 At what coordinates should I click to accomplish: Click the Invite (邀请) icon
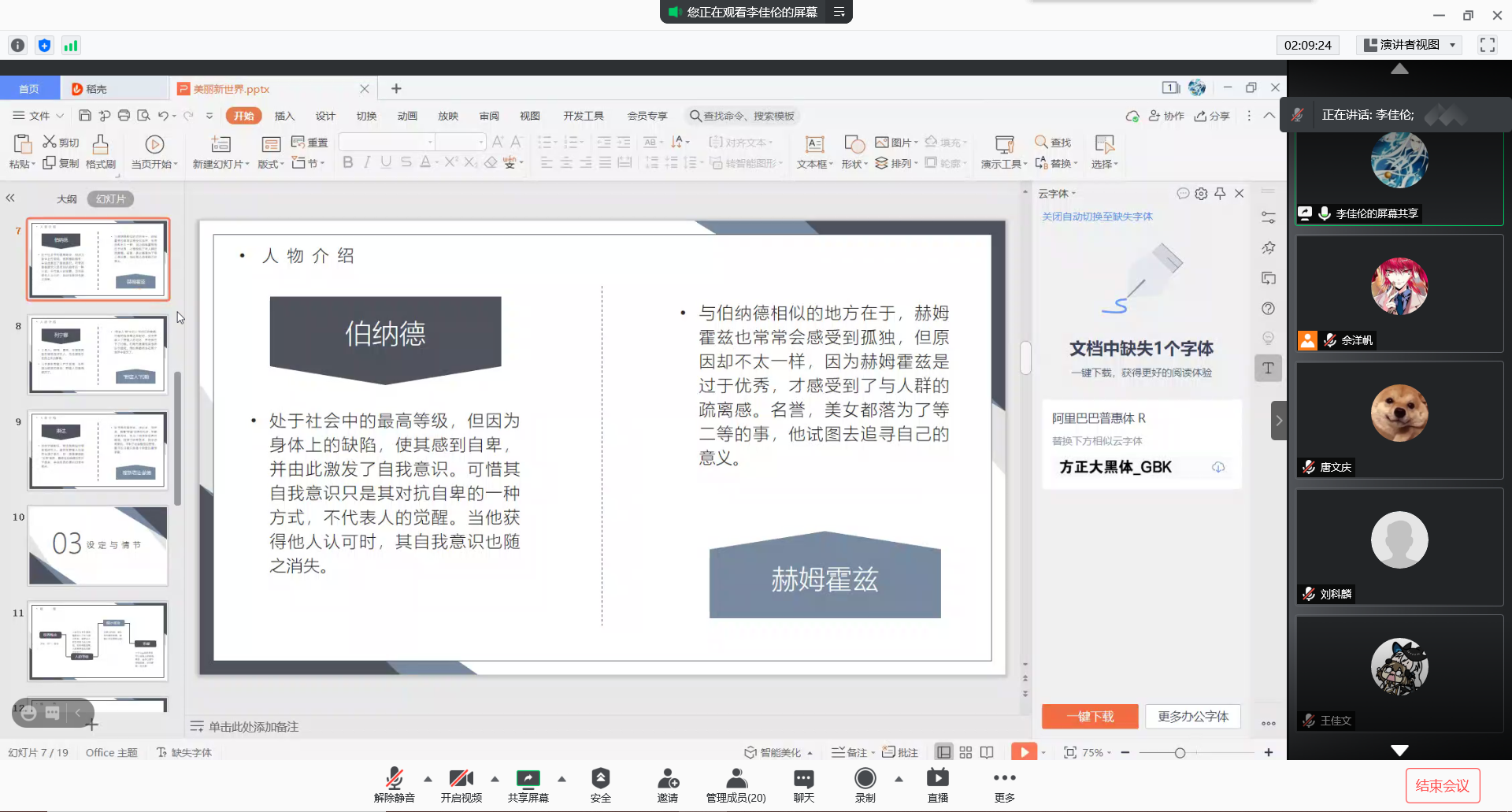click(x=667, y=778)
